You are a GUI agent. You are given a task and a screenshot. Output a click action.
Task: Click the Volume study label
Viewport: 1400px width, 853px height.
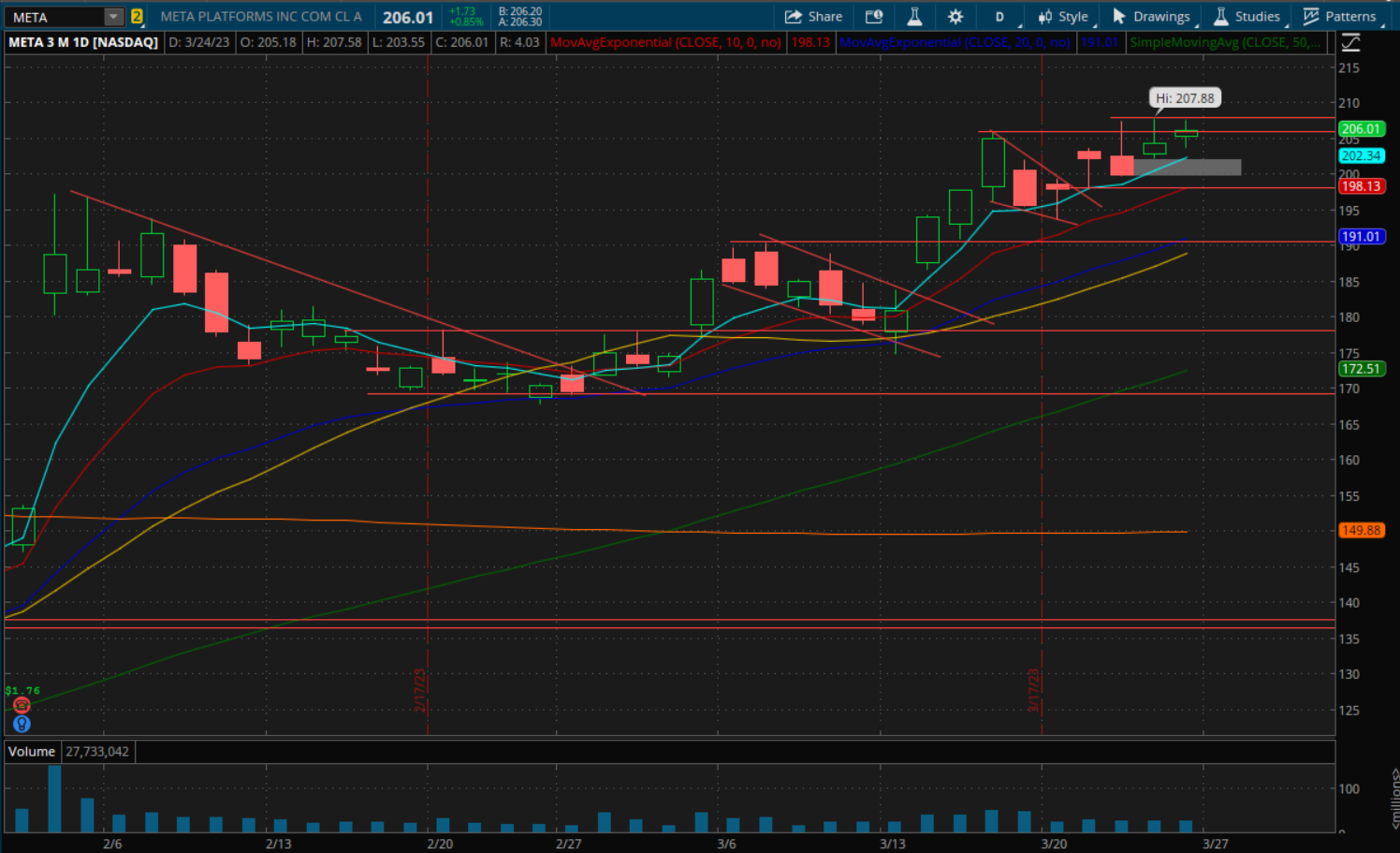pos(32,751)
